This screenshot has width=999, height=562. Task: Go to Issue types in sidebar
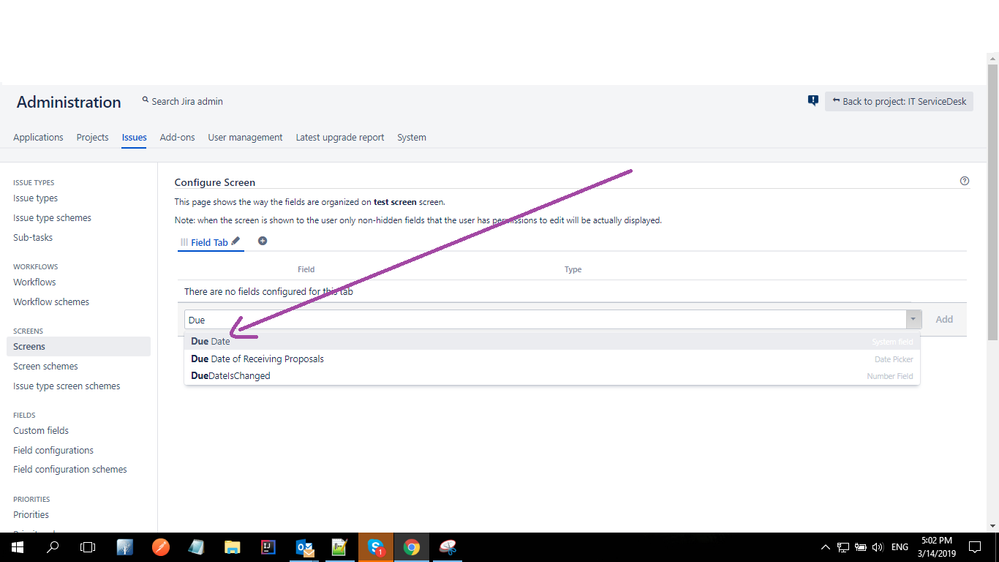[x=36, y=198]
